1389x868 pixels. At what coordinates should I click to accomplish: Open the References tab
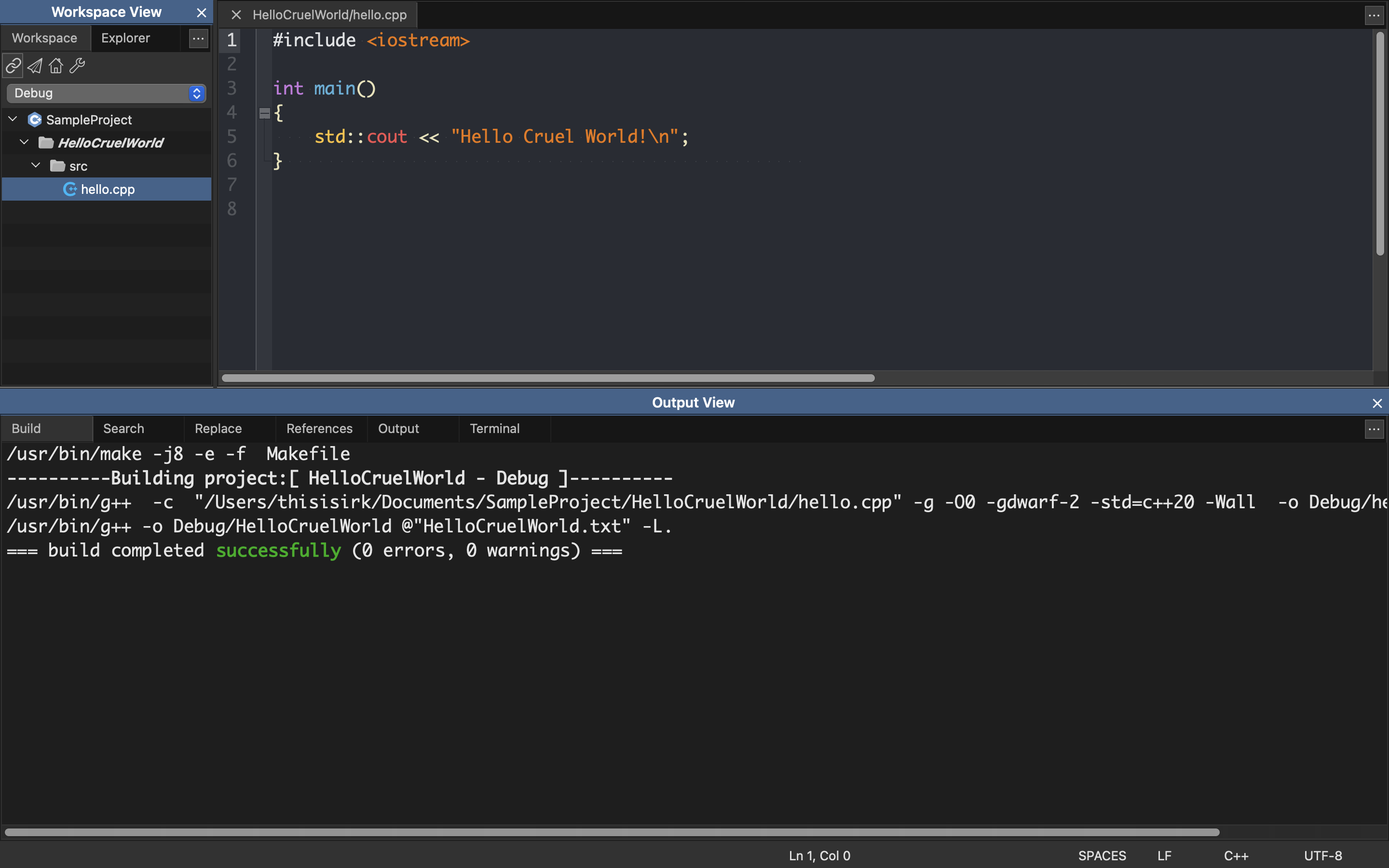tap(319, 428)
